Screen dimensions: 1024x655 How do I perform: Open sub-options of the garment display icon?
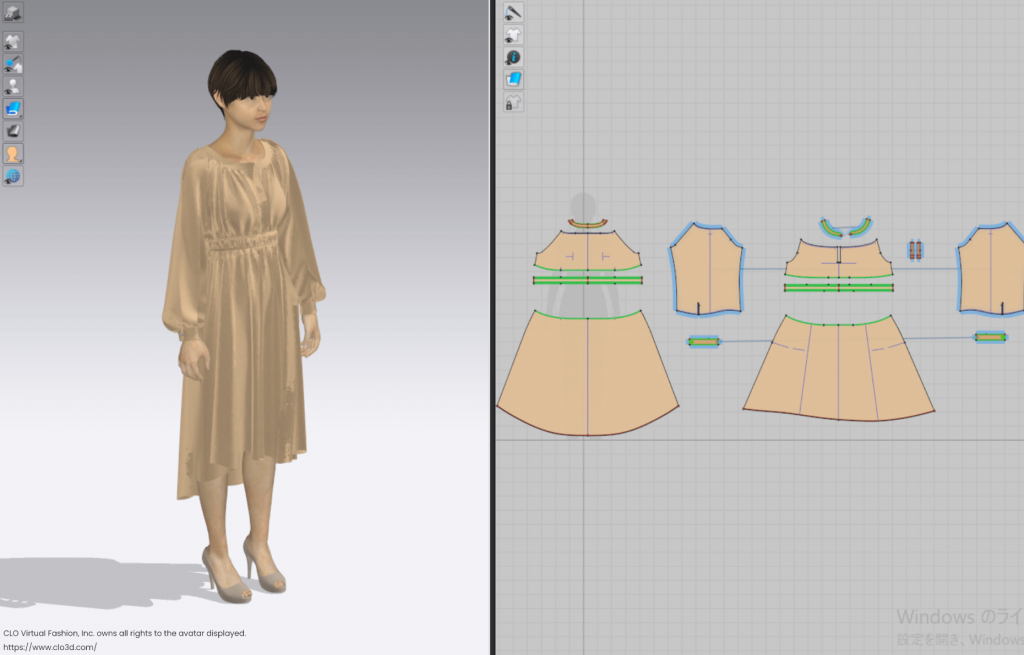[x=20, y=114]
